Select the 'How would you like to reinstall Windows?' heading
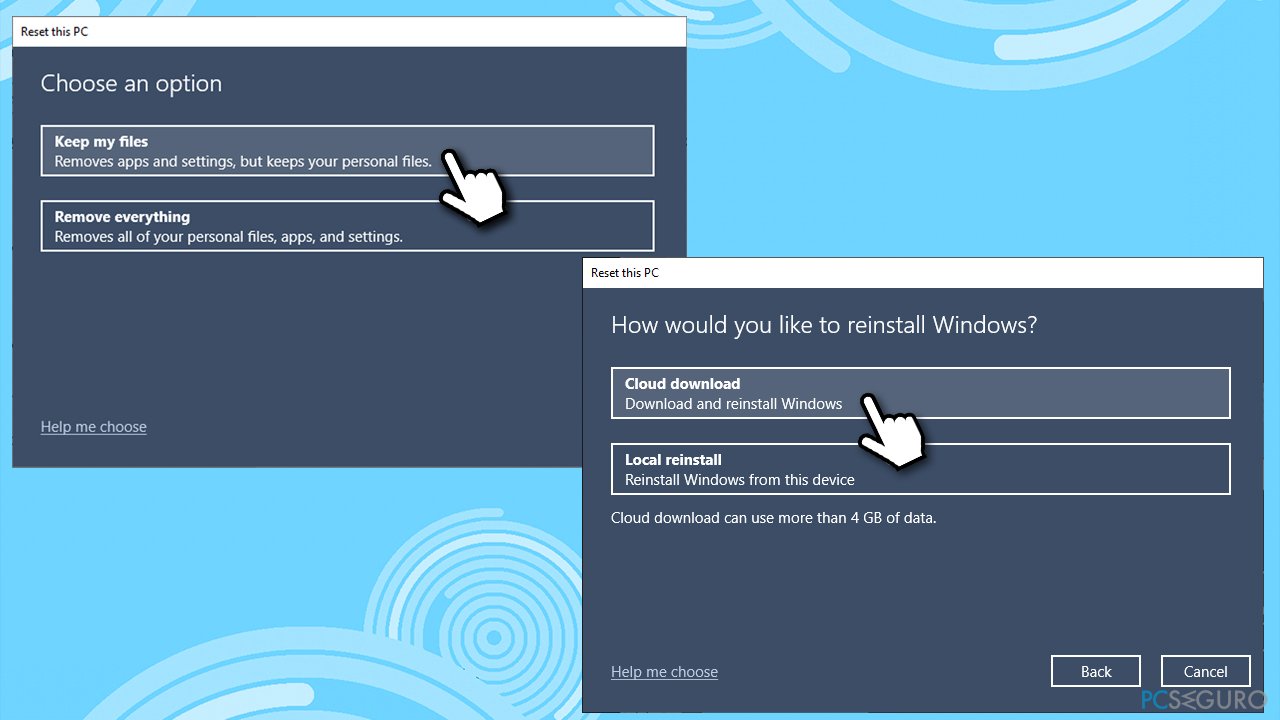 click(x=824, y=325)
